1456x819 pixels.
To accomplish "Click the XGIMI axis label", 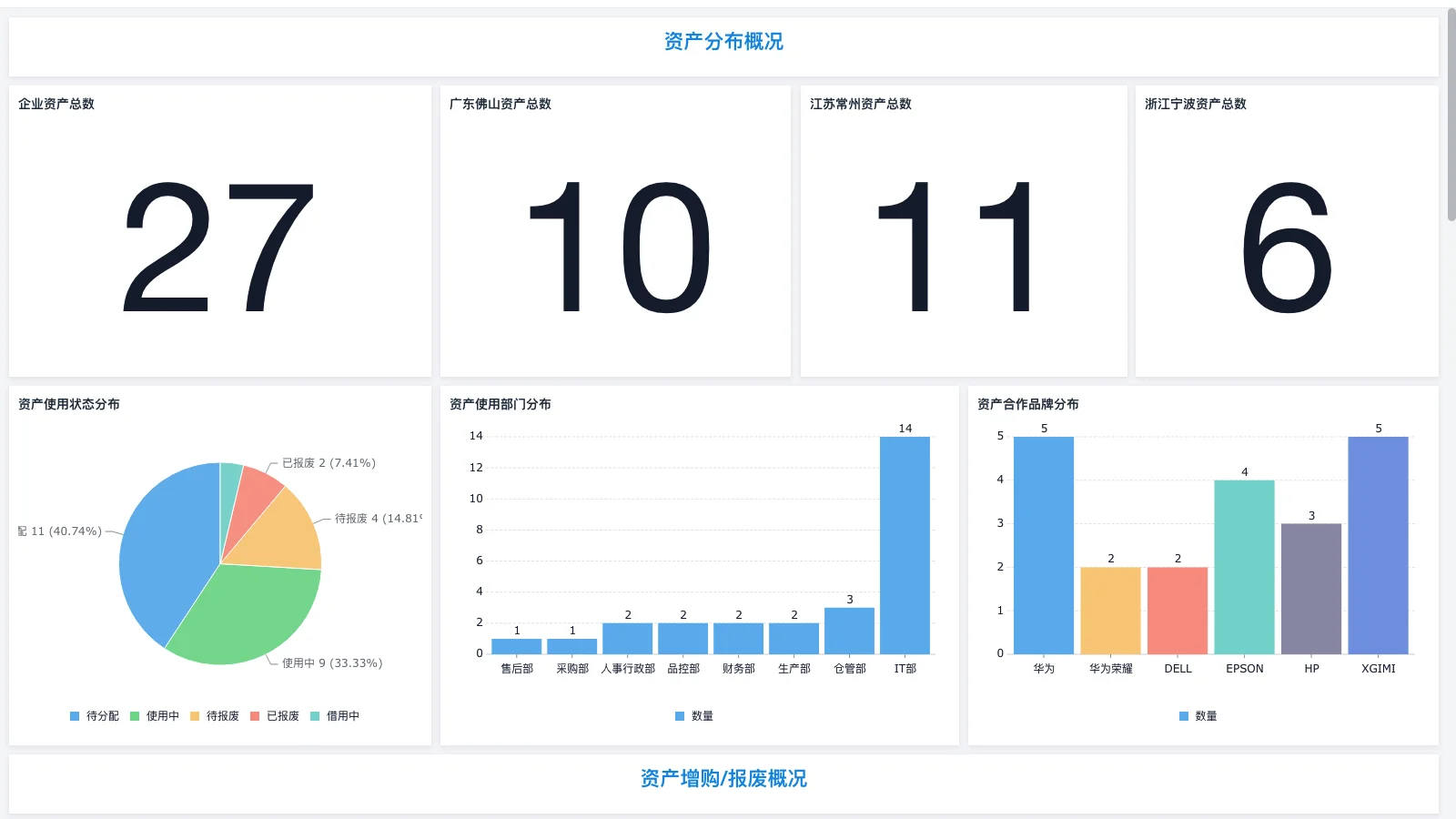I will tap(1378, 669).
